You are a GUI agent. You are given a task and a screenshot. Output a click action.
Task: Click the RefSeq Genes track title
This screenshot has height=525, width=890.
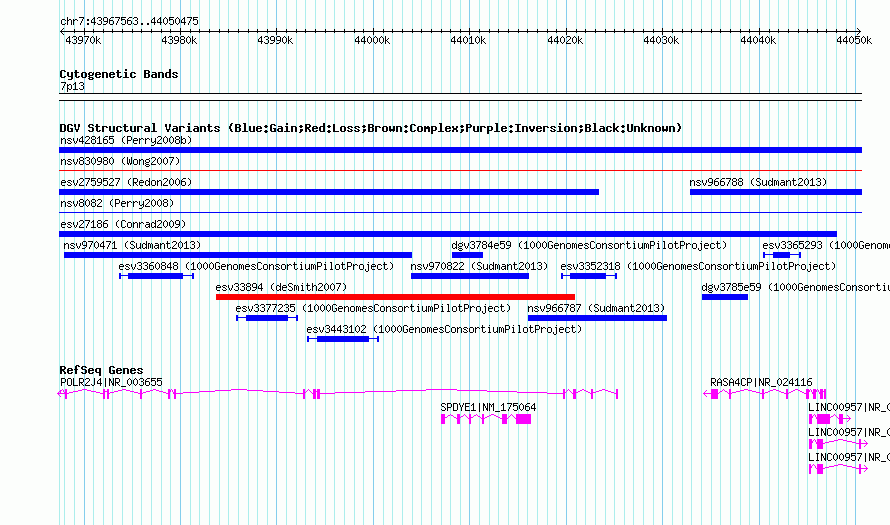click(101, 370)
